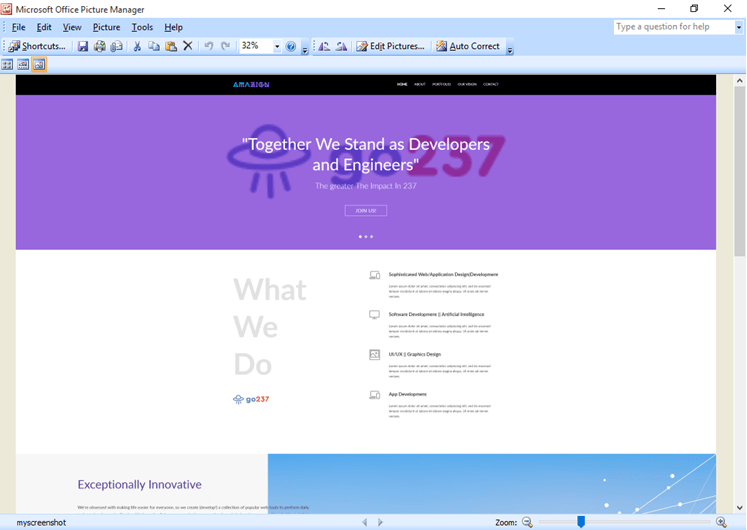This screenshot has height=530, width=747.
Task: Click the vertical scrollbar down arrow
Action: click(x=739, y=508)
